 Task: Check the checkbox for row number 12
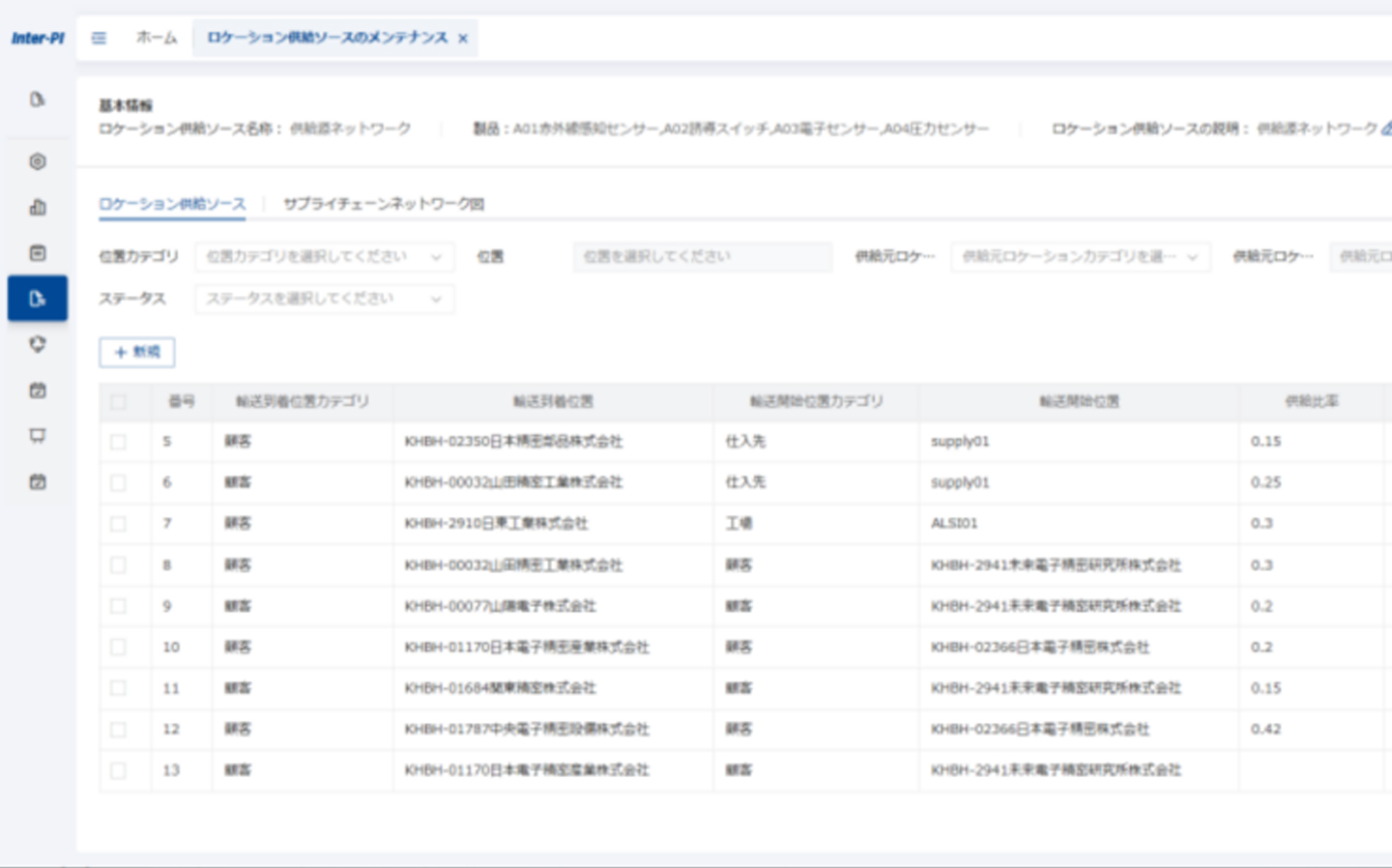(118, 730)
